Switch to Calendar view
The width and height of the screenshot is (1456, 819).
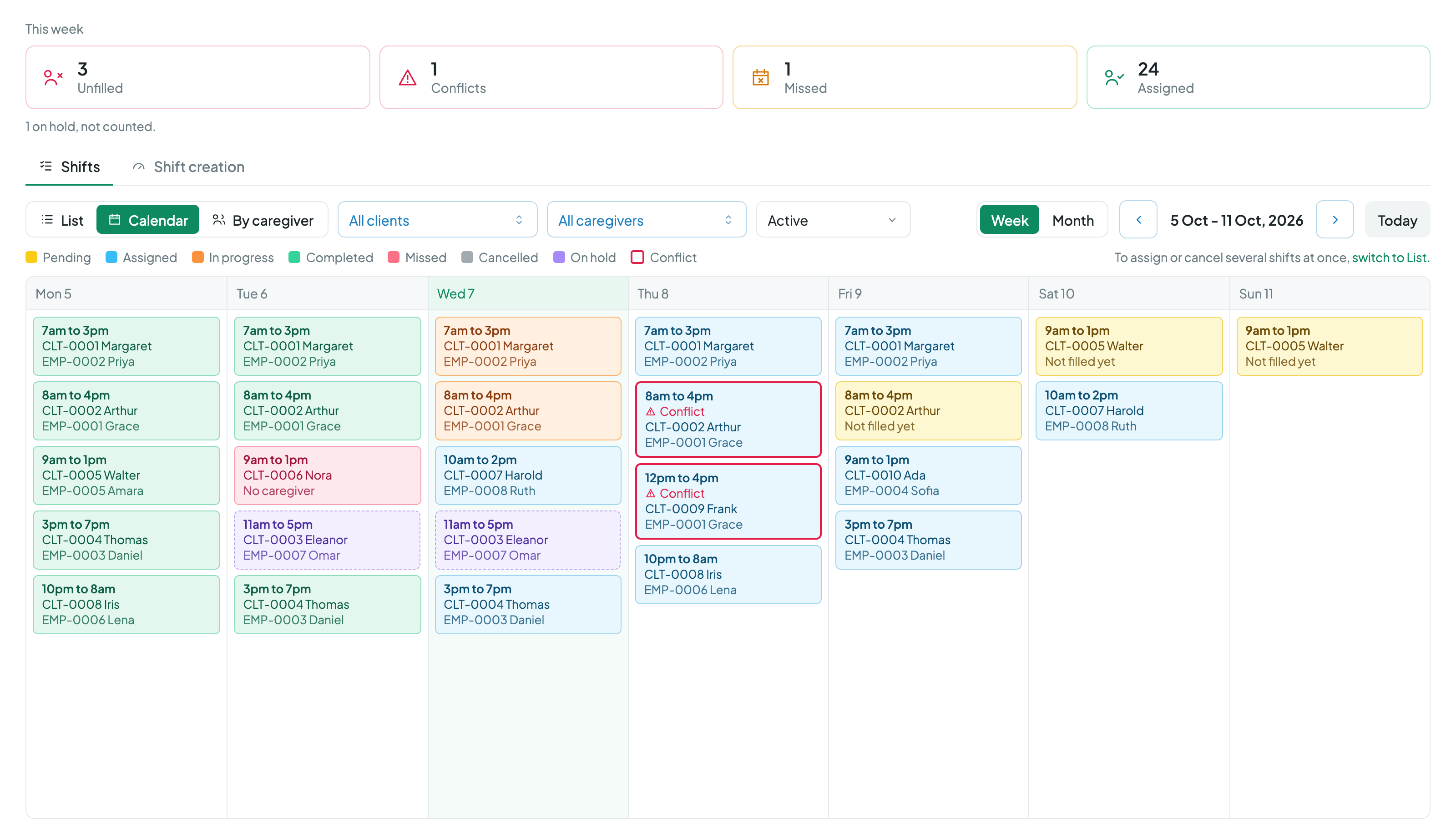[x=147, y=220]
